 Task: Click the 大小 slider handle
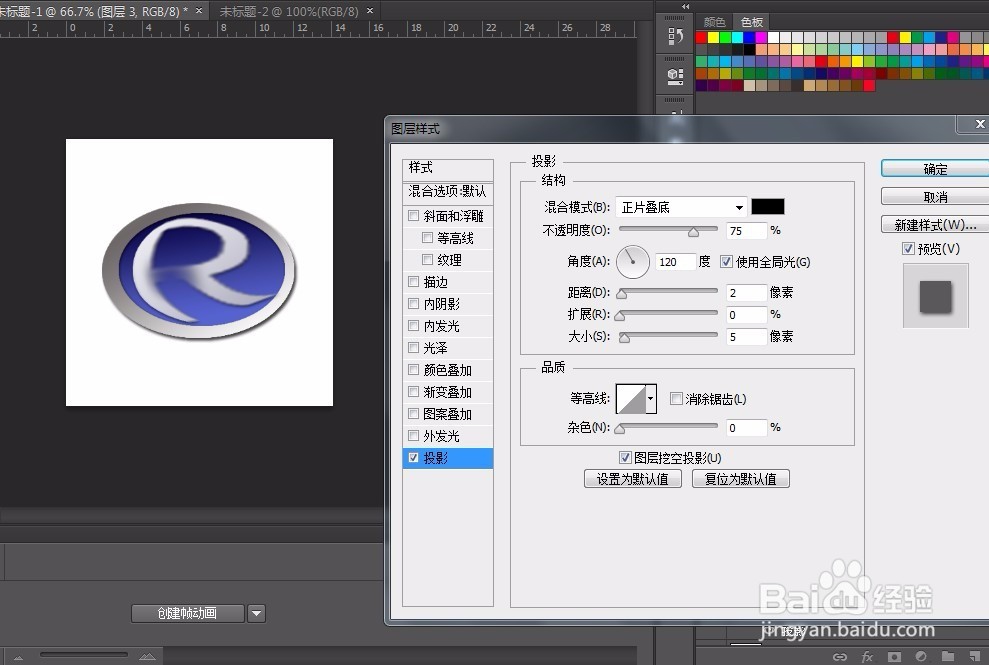point(624,338)
